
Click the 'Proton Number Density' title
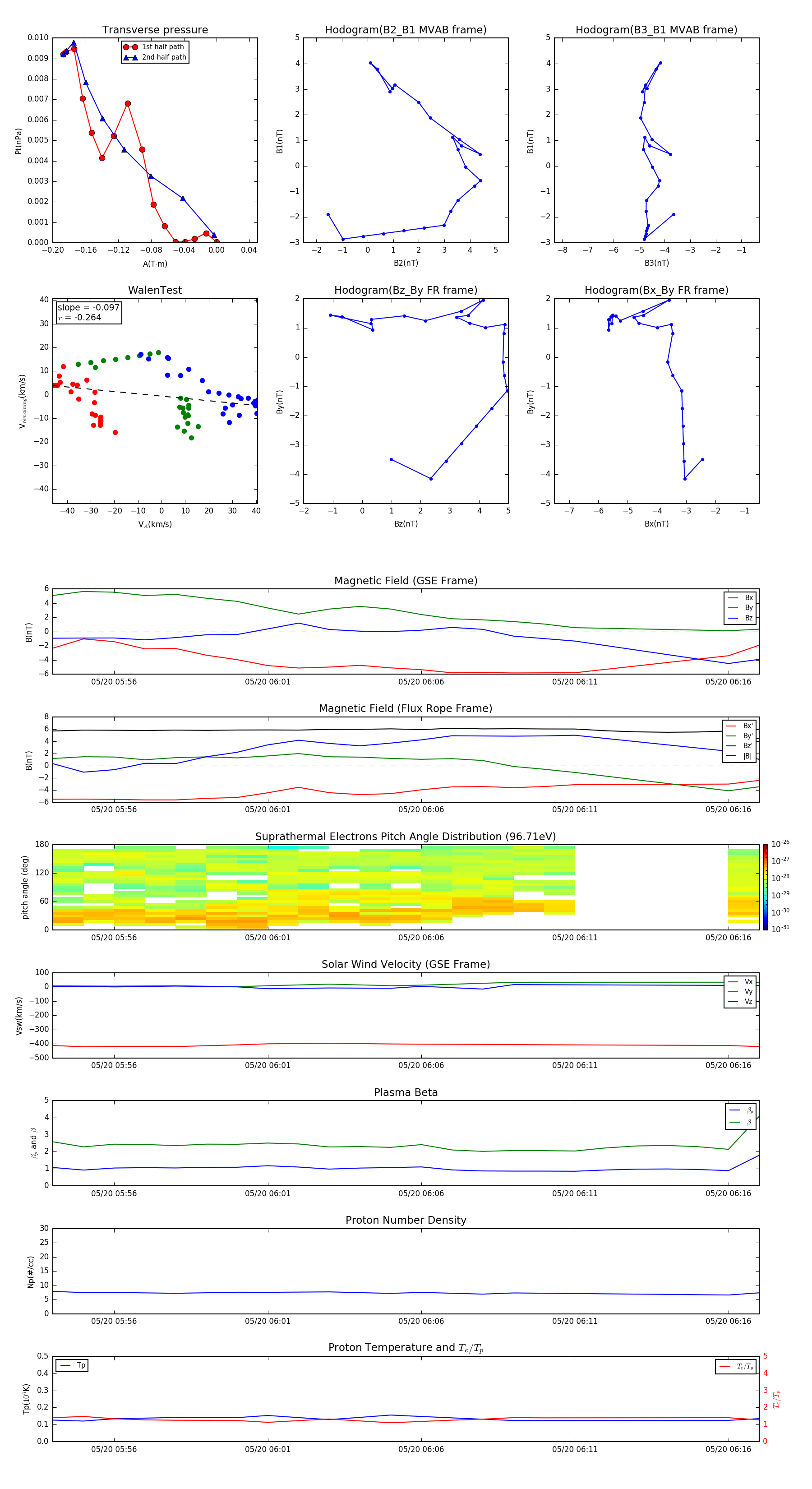(406, 1220)
